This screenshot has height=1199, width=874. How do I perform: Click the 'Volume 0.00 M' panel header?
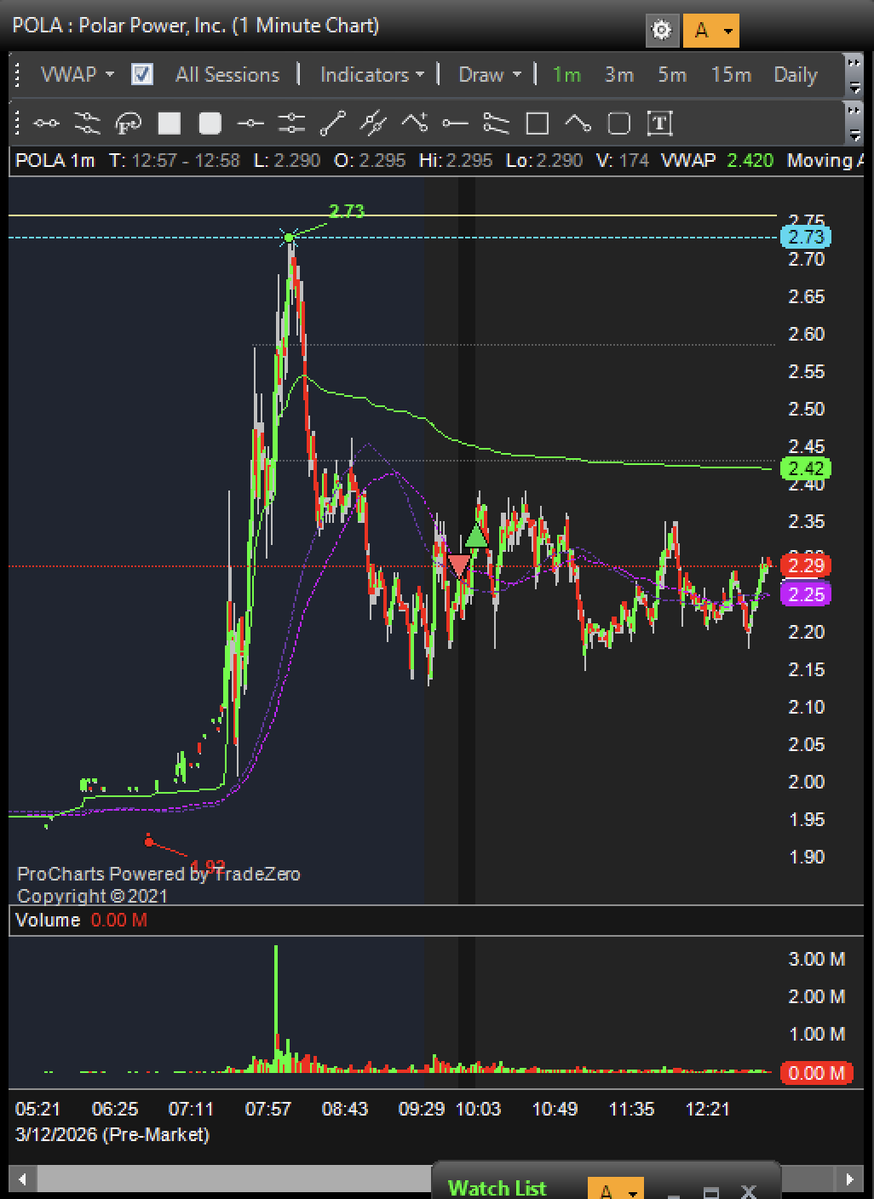[81, 920]
